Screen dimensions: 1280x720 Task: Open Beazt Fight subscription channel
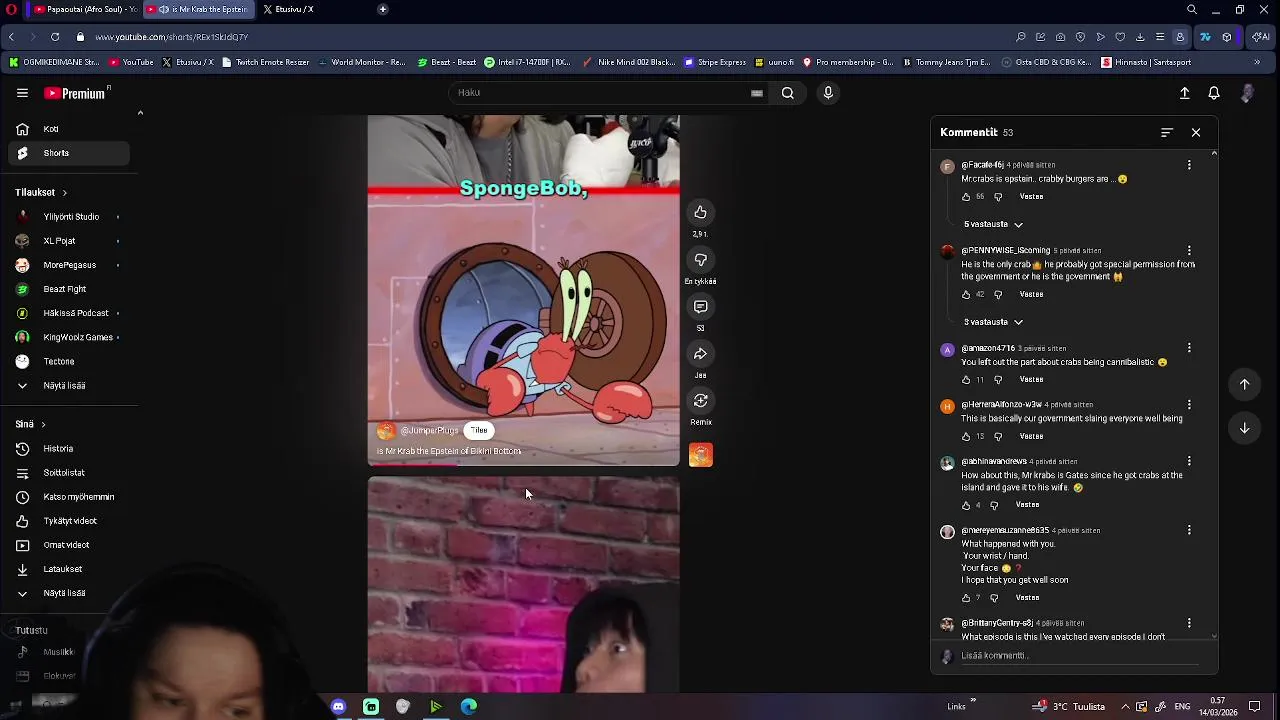coord(69,289)
